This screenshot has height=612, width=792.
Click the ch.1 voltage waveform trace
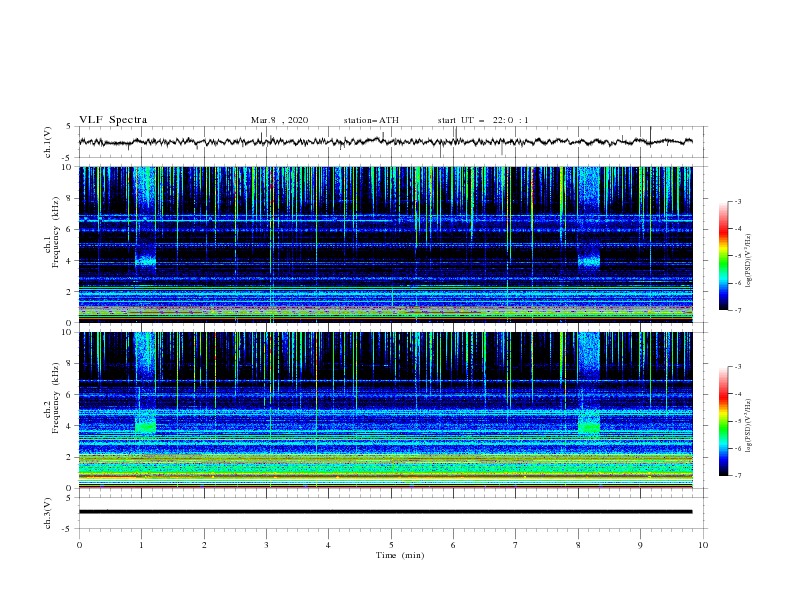pyautogui.click(x=385, y=142)
